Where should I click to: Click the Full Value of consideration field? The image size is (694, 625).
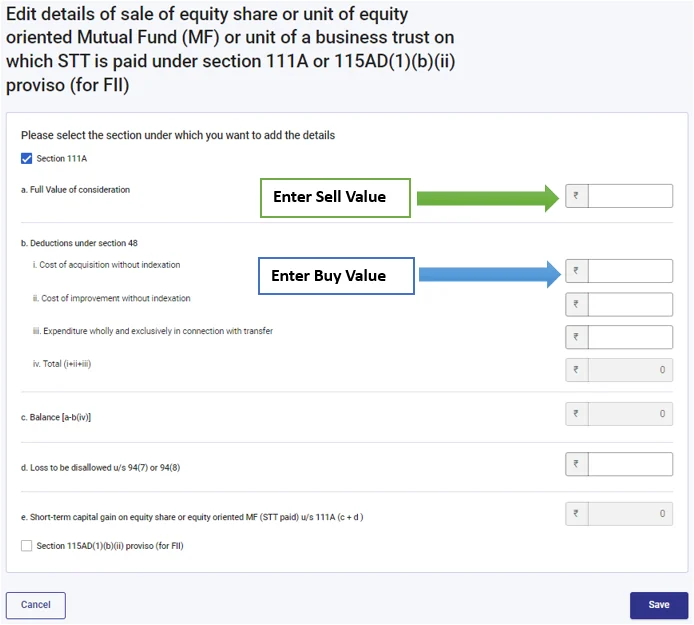pos(629,196)
